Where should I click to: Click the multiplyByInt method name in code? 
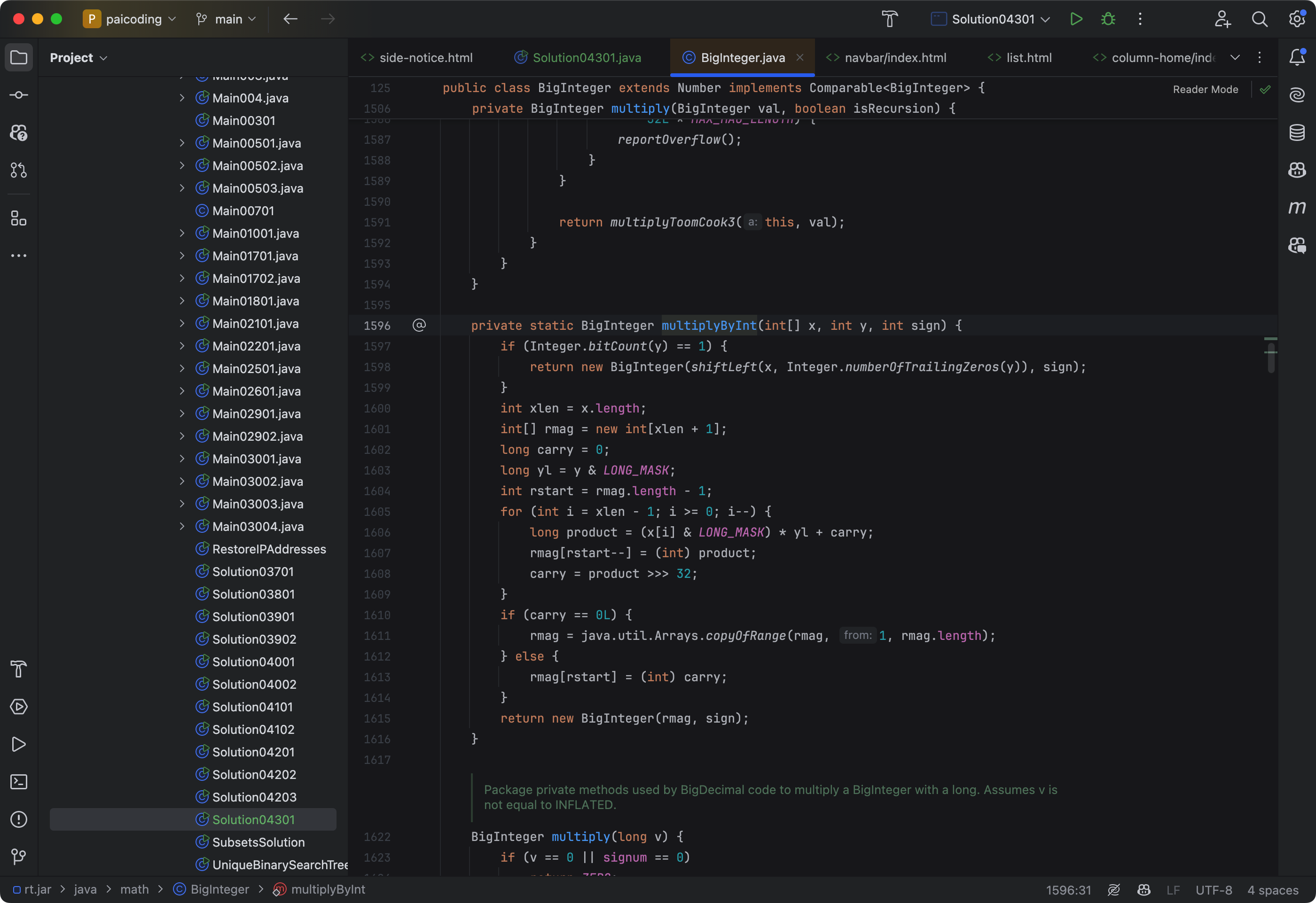(709, 326)
